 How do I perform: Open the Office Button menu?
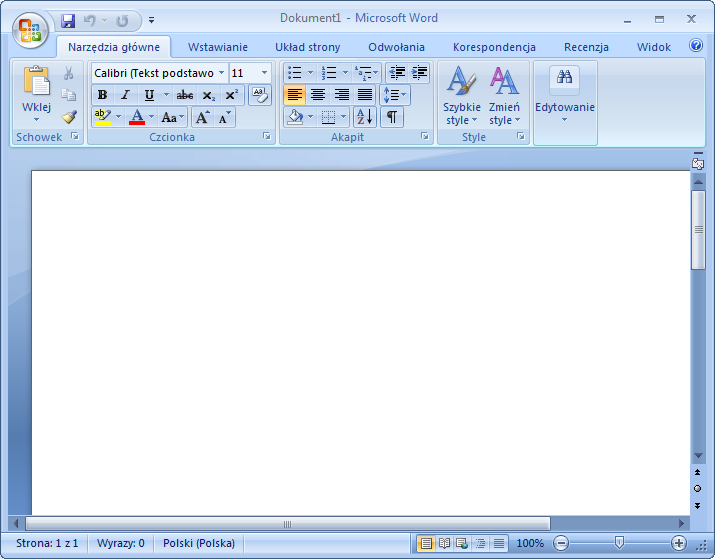tap(30, 30)
